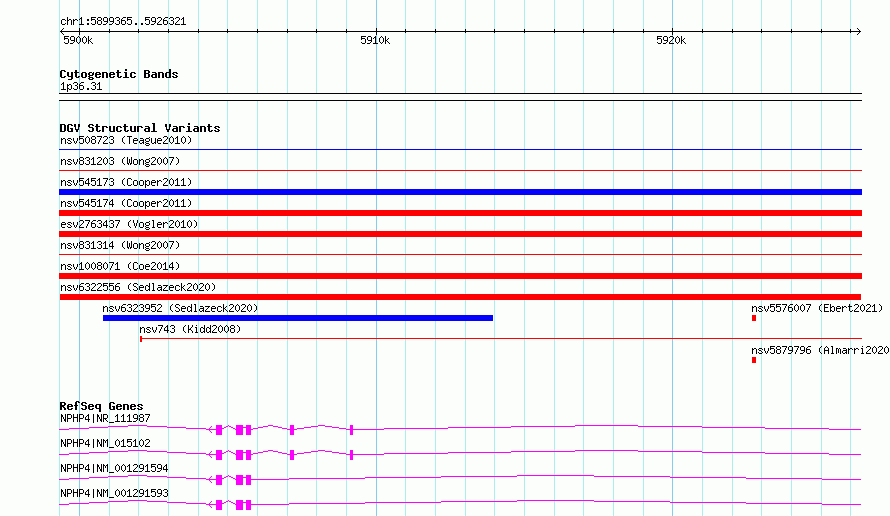
Task: Click the red nsv1008071 variant bar
Action: pos(460,276)
